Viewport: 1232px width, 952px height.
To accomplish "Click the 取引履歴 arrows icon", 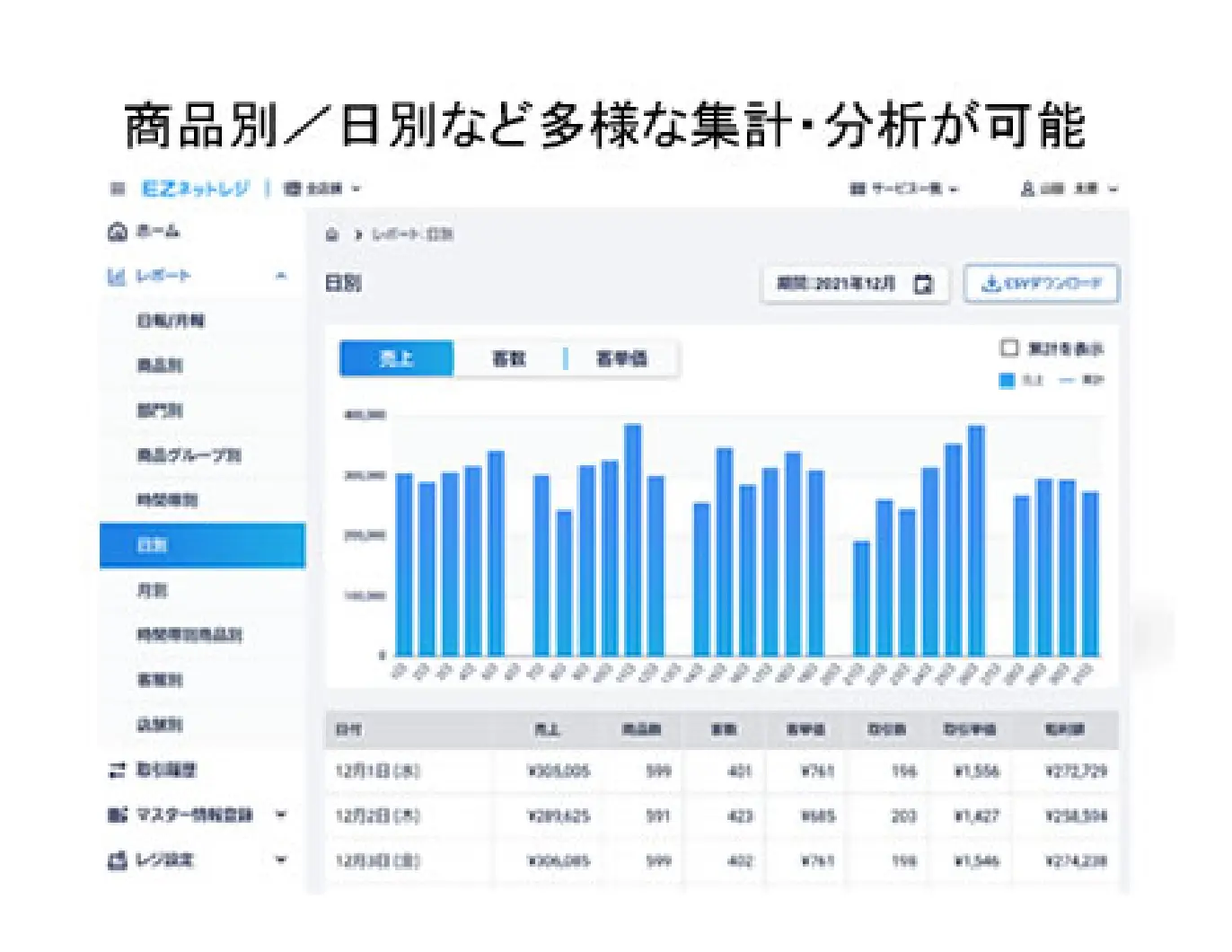I will tap(117, 770).
